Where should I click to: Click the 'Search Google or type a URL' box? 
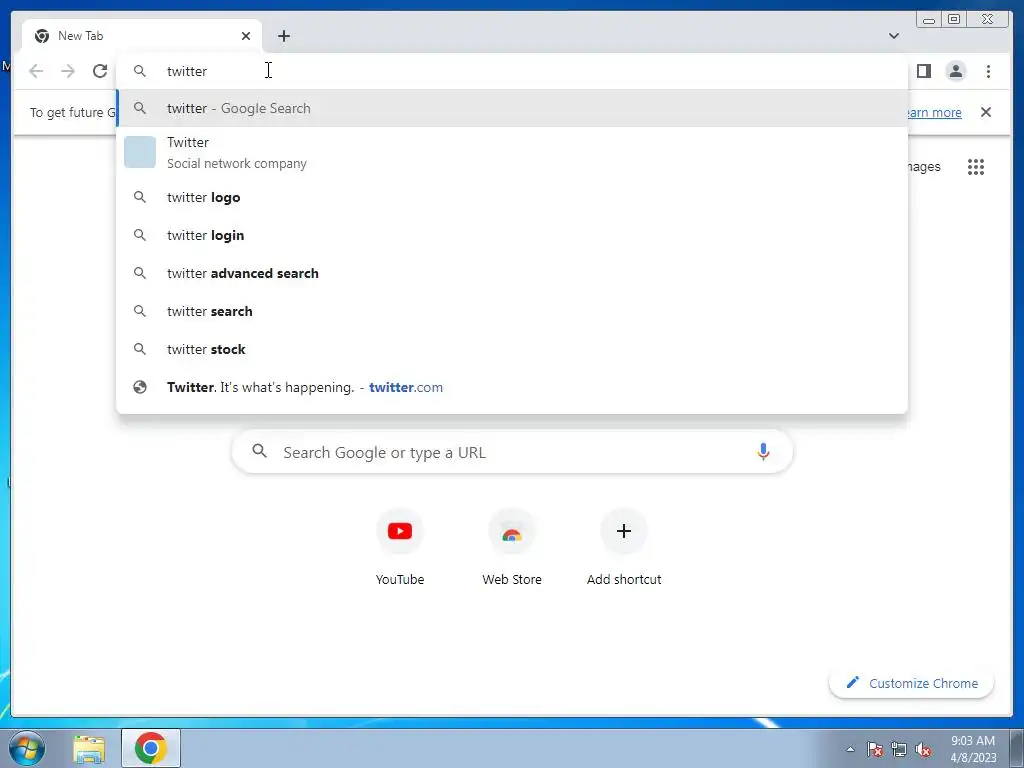click(x=512, y=452)
